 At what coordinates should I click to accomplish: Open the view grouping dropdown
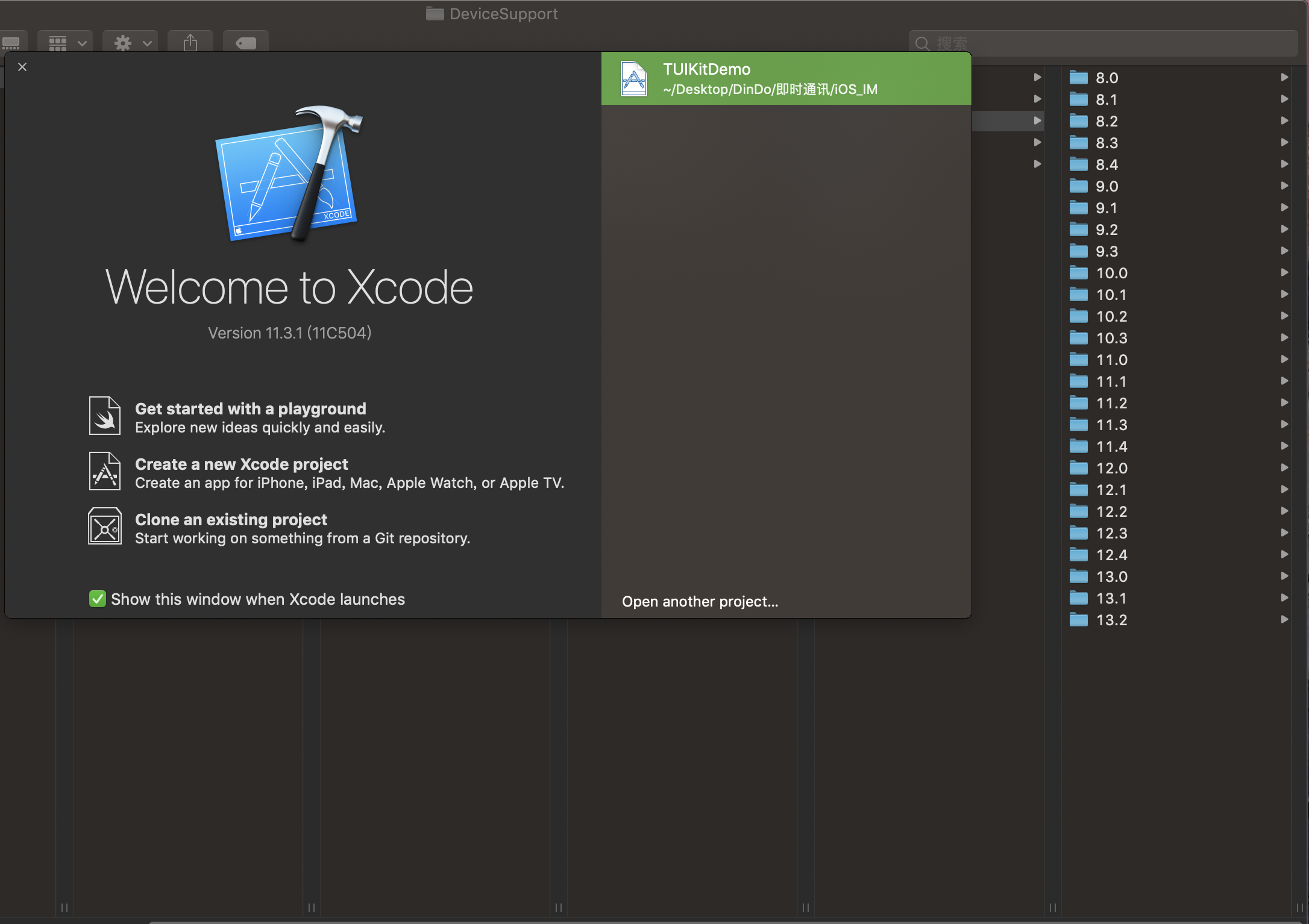[65, 43]
